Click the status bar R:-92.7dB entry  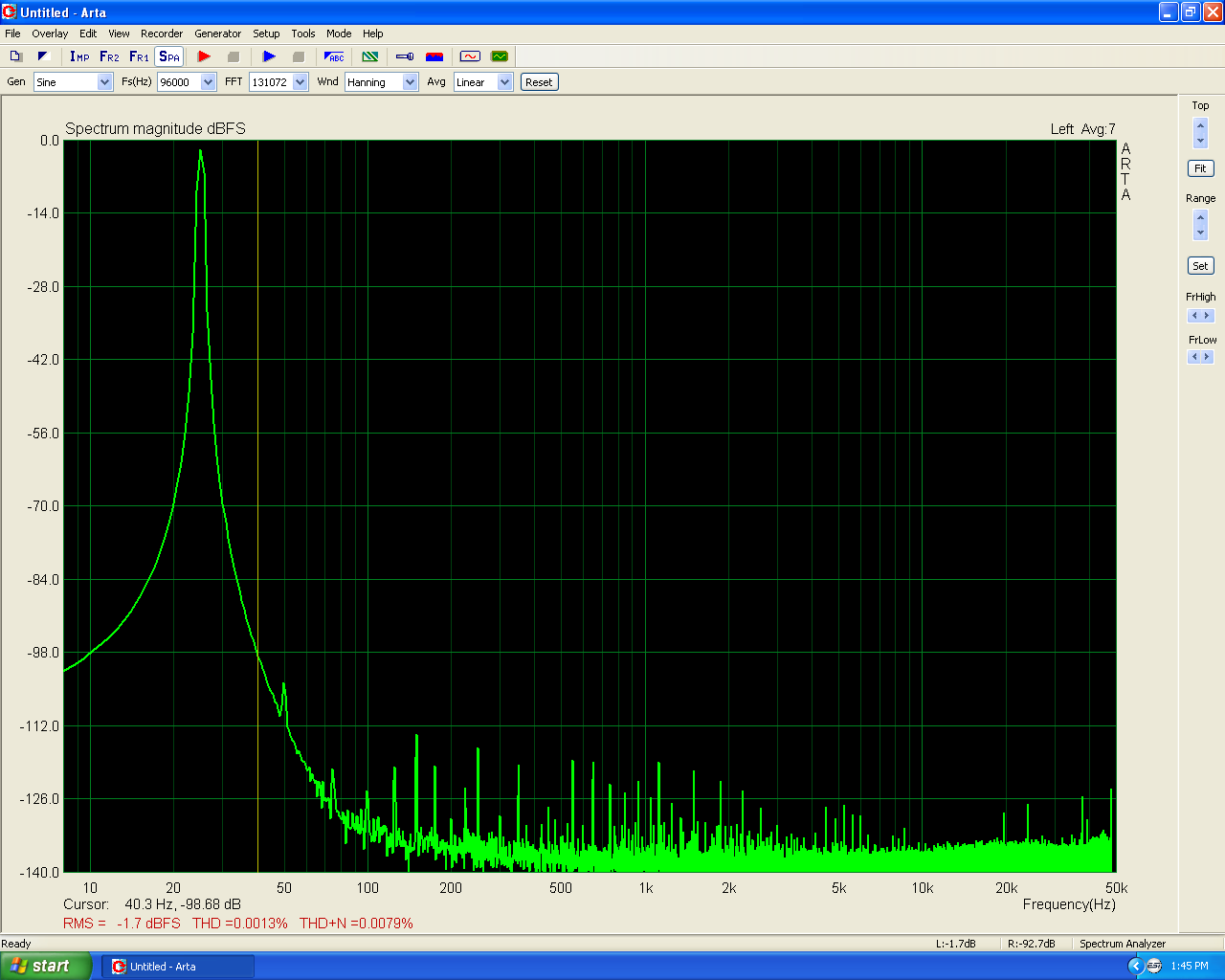pos(1032,944)
